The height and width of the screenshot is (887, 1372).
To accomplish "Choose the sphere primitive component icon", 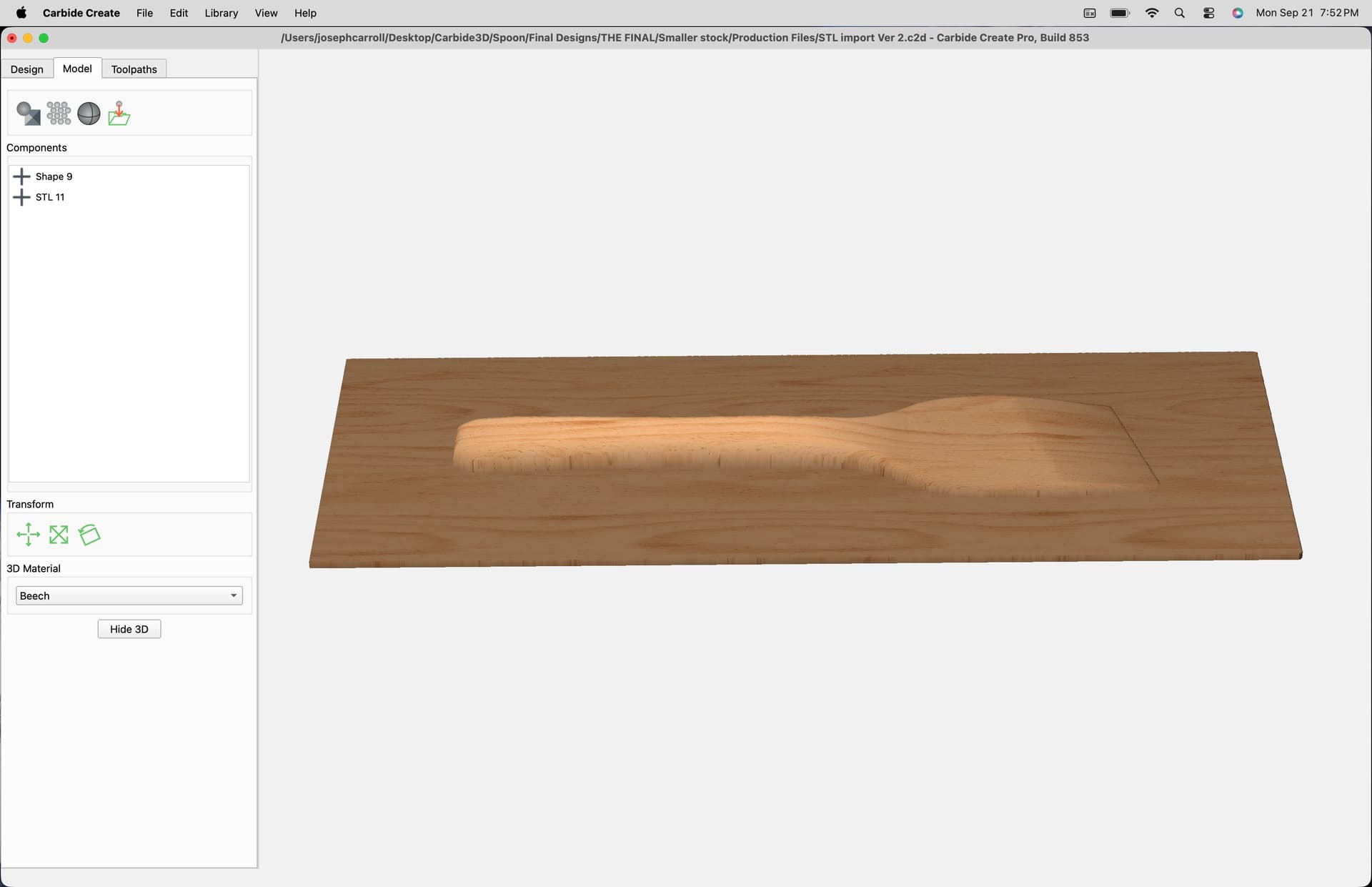I will (x=89, y=113).
